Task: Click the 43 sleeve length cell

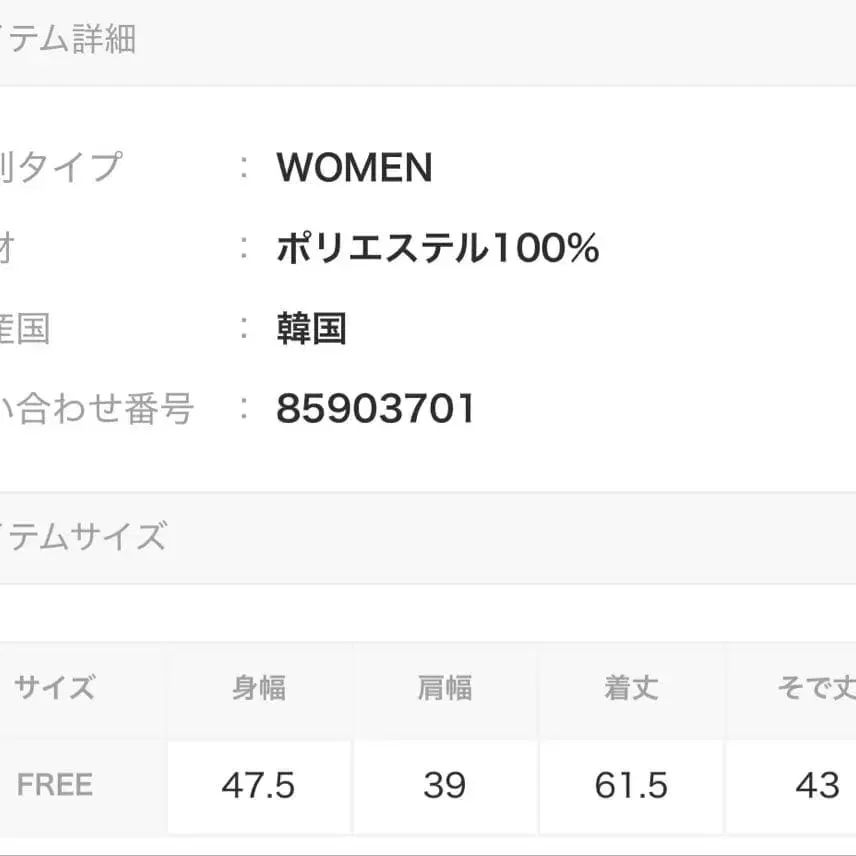Action: (x=817, y=786)
